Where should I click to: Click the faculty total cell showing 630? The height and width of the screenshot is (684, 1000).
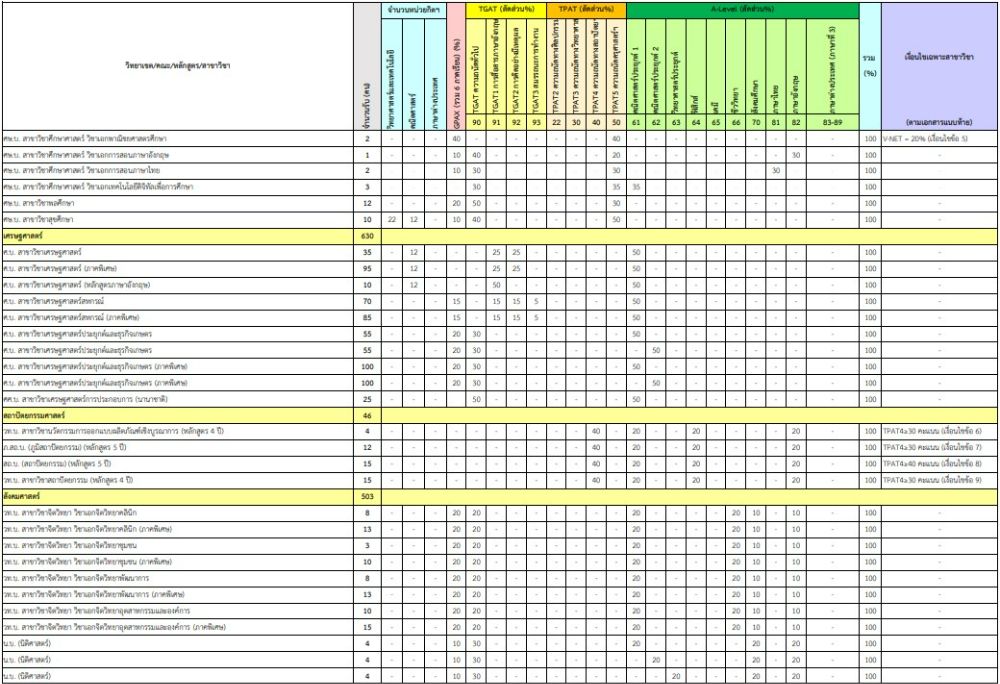click(367, 234)
